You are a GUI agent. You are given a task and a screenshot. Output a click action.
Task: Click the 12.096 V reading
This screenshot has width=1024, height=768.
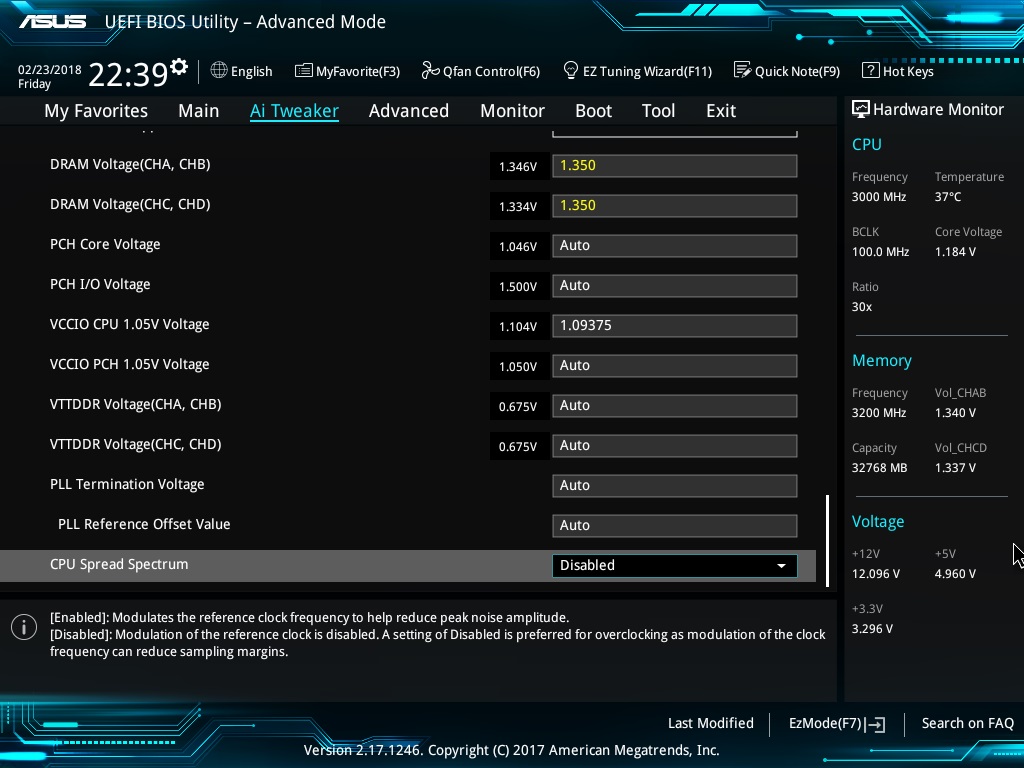876,573
